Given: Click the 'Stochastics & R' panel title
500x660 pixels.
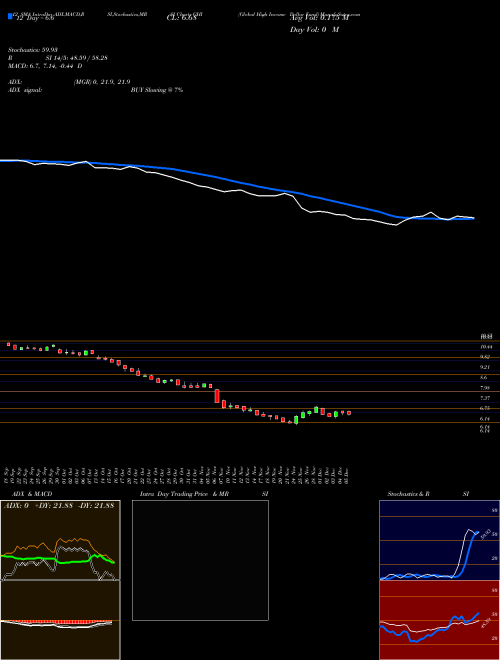Looking at the screenshot, I should 408,494.
